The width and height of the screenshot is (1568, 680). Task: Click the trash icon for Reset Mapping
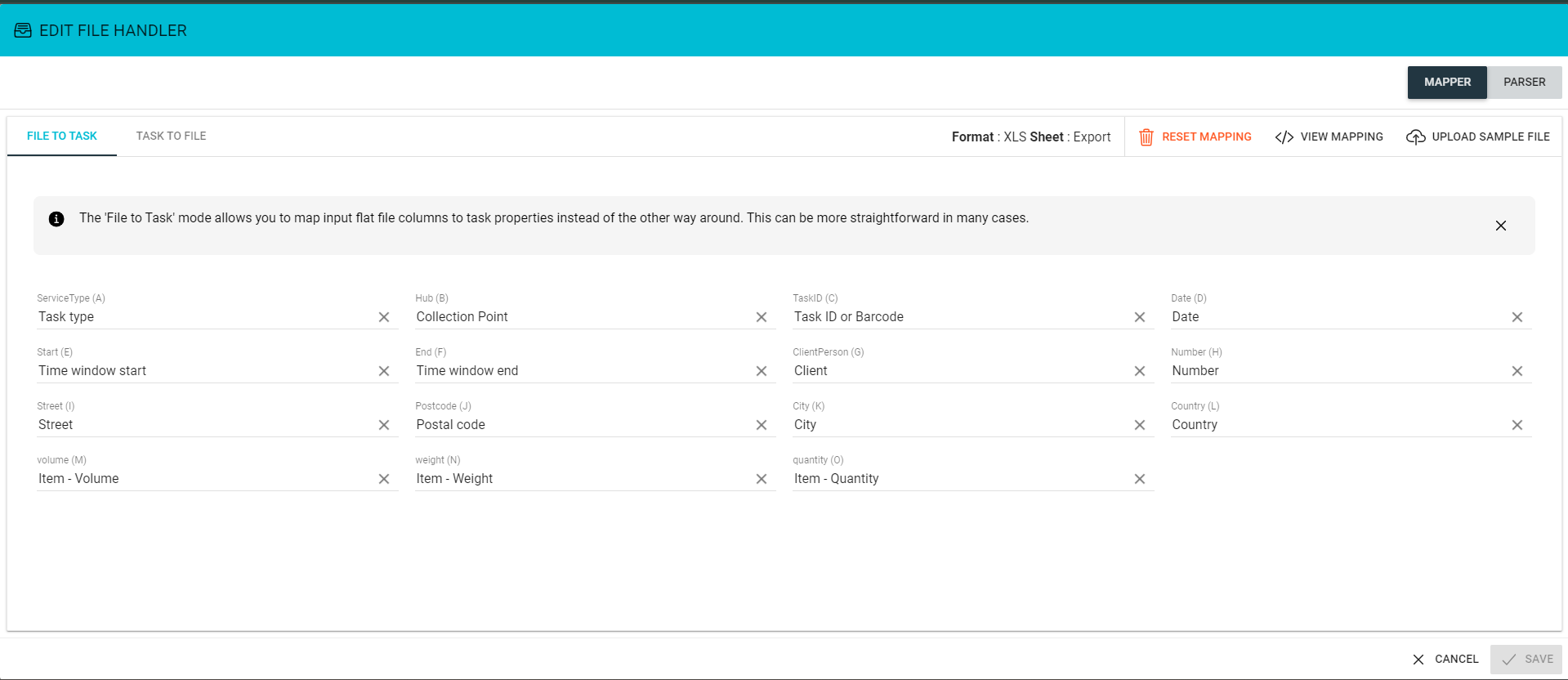[1146, 137]
